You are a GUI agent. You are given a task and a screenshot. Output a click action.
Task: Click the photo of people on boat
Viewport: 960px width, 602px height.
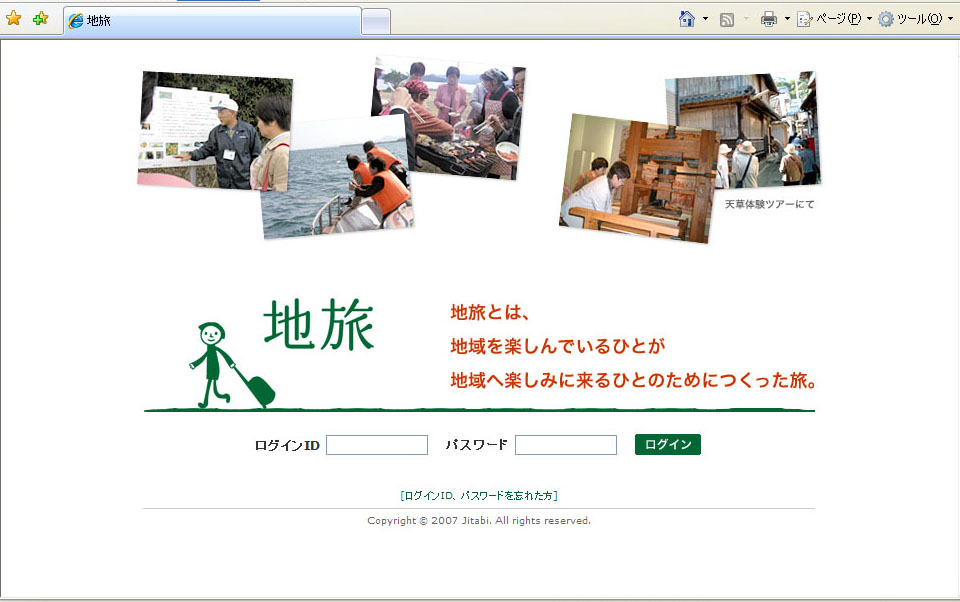[x=337, y=179]
